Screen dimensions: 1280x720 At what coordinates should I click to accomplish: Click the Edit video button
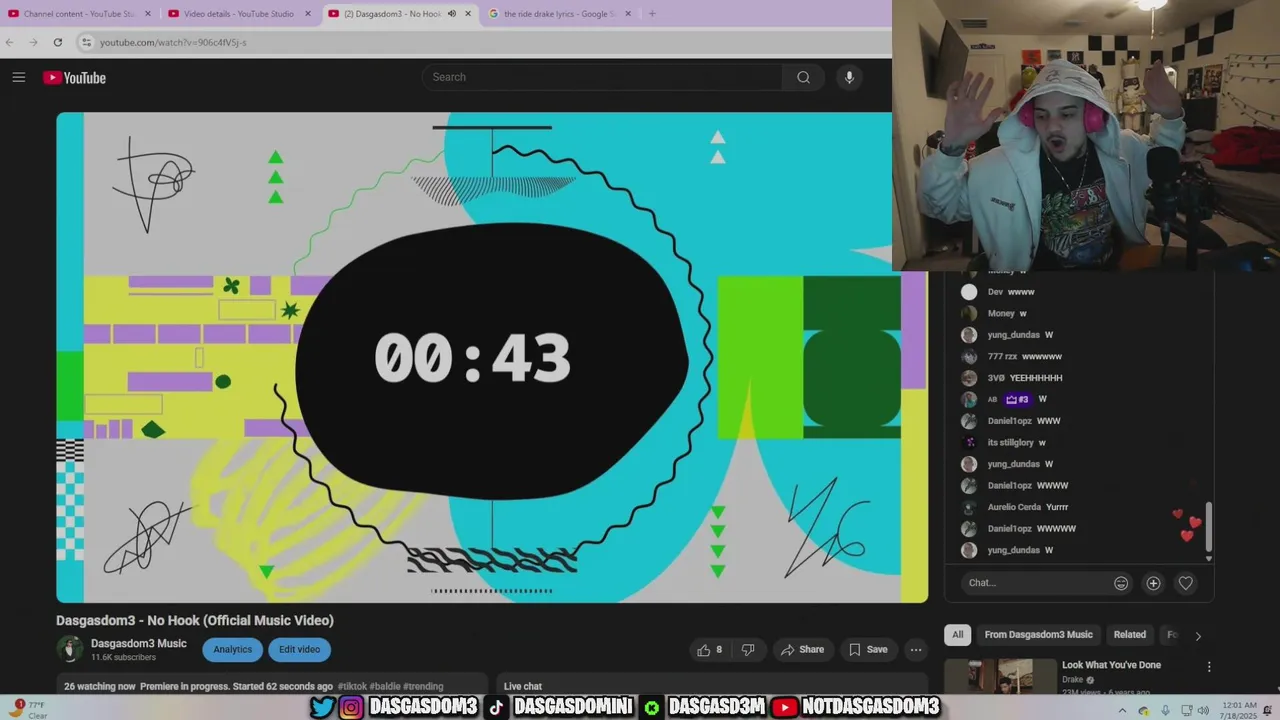(x=299, y=650)
